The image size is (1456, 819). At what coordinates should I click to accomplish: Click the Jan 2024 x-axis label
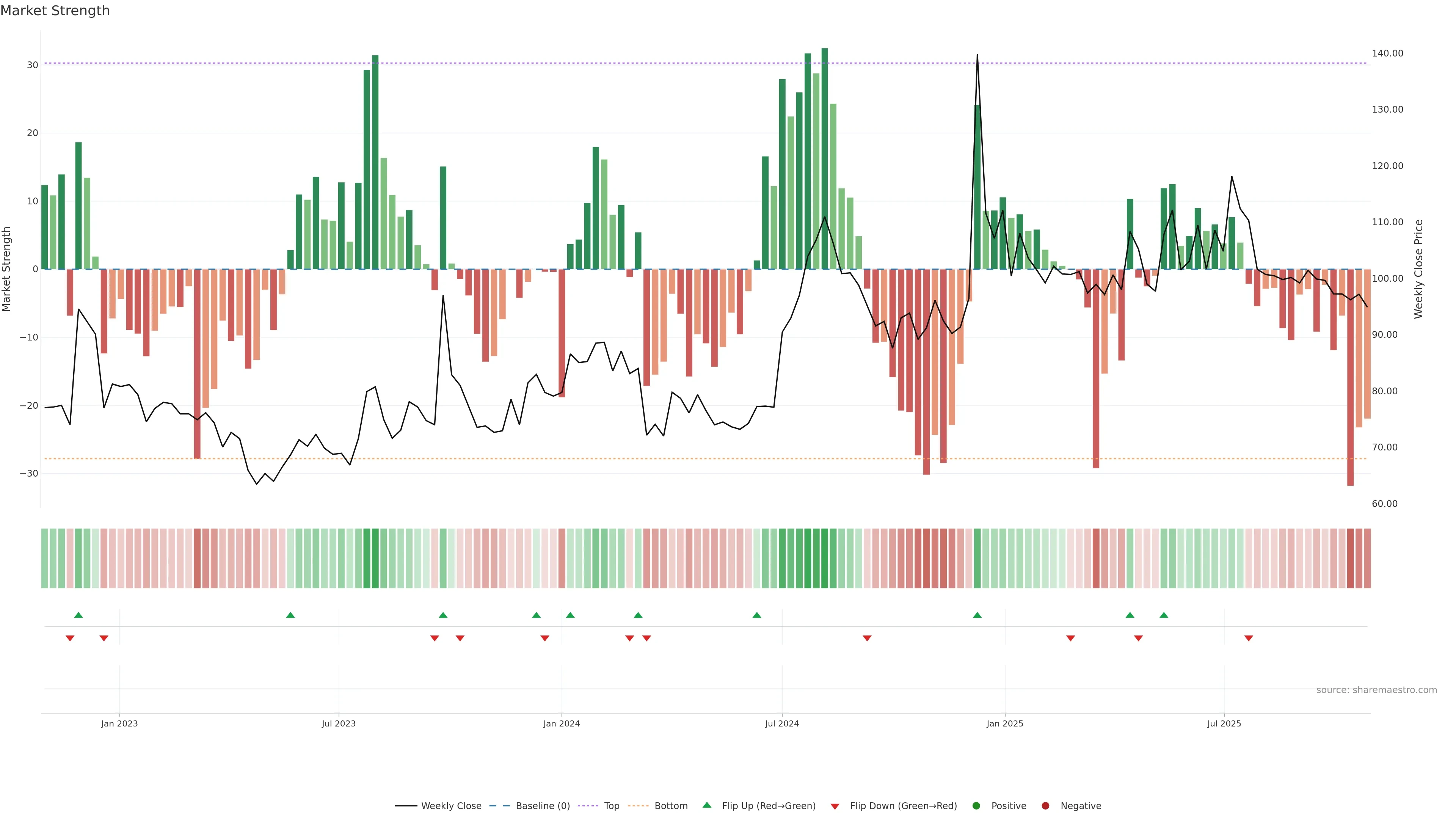click(x=561, y=723)
